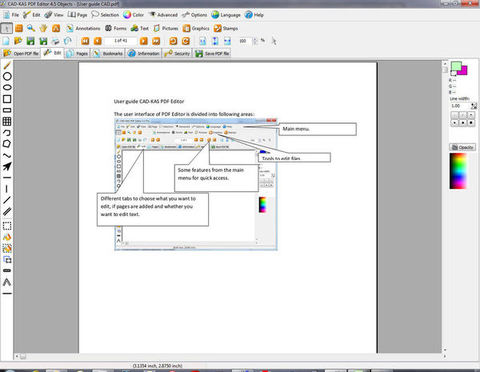Select the pencil drawing tool
480x372 pixels.
[x=7, y=65]
